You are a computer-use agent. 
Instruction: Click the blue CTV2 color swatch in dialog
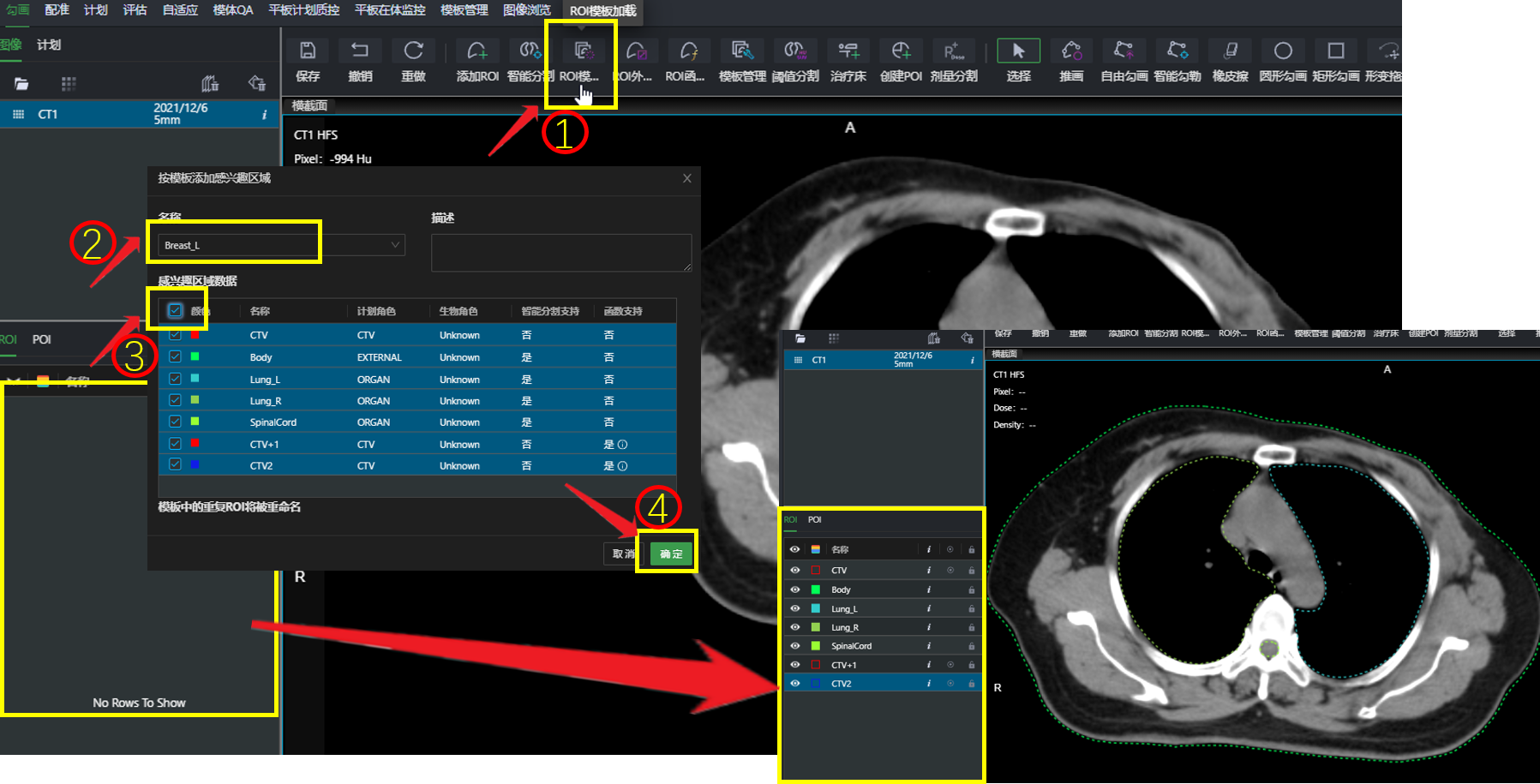(x=195, y=464)
